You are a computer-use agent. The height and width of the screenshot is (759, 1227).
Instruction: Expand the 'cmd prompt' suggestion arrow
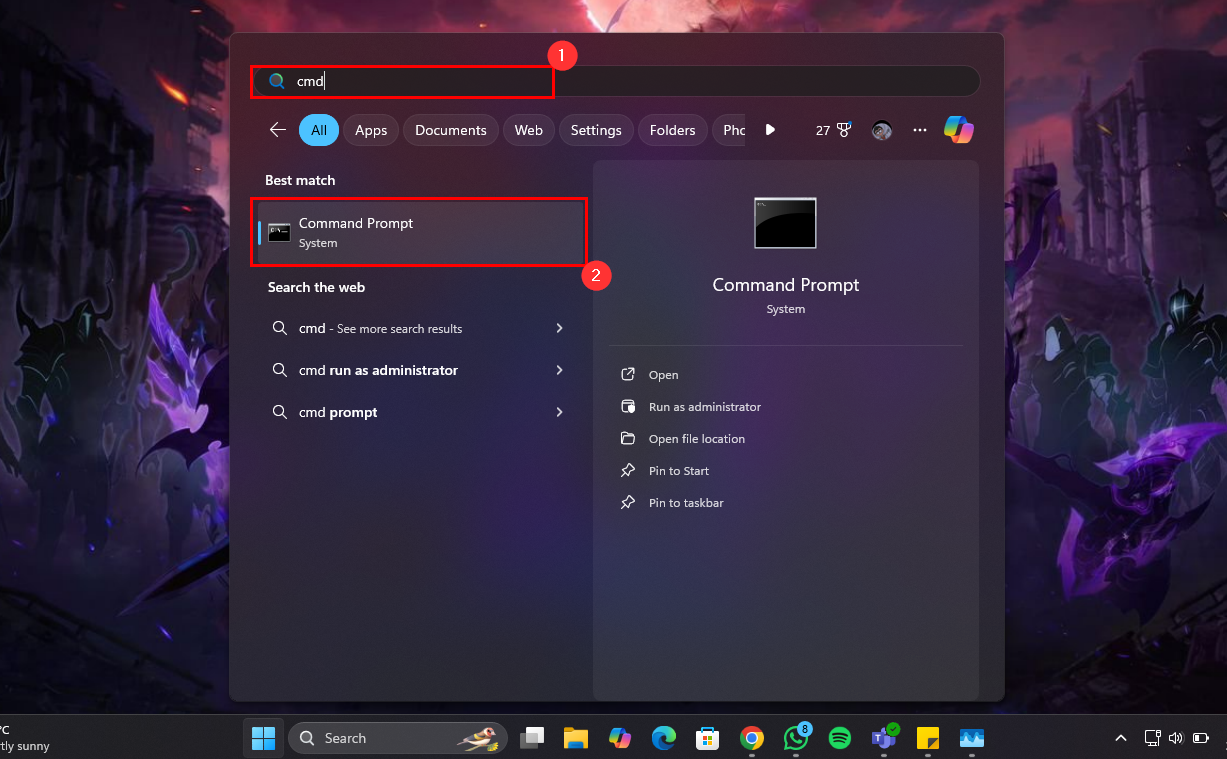(559, 412)
